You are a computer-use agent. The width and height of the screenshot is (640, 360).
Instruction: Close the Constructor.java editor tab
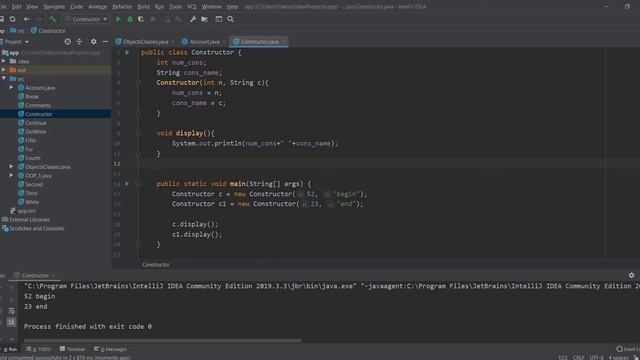point(284,42)
